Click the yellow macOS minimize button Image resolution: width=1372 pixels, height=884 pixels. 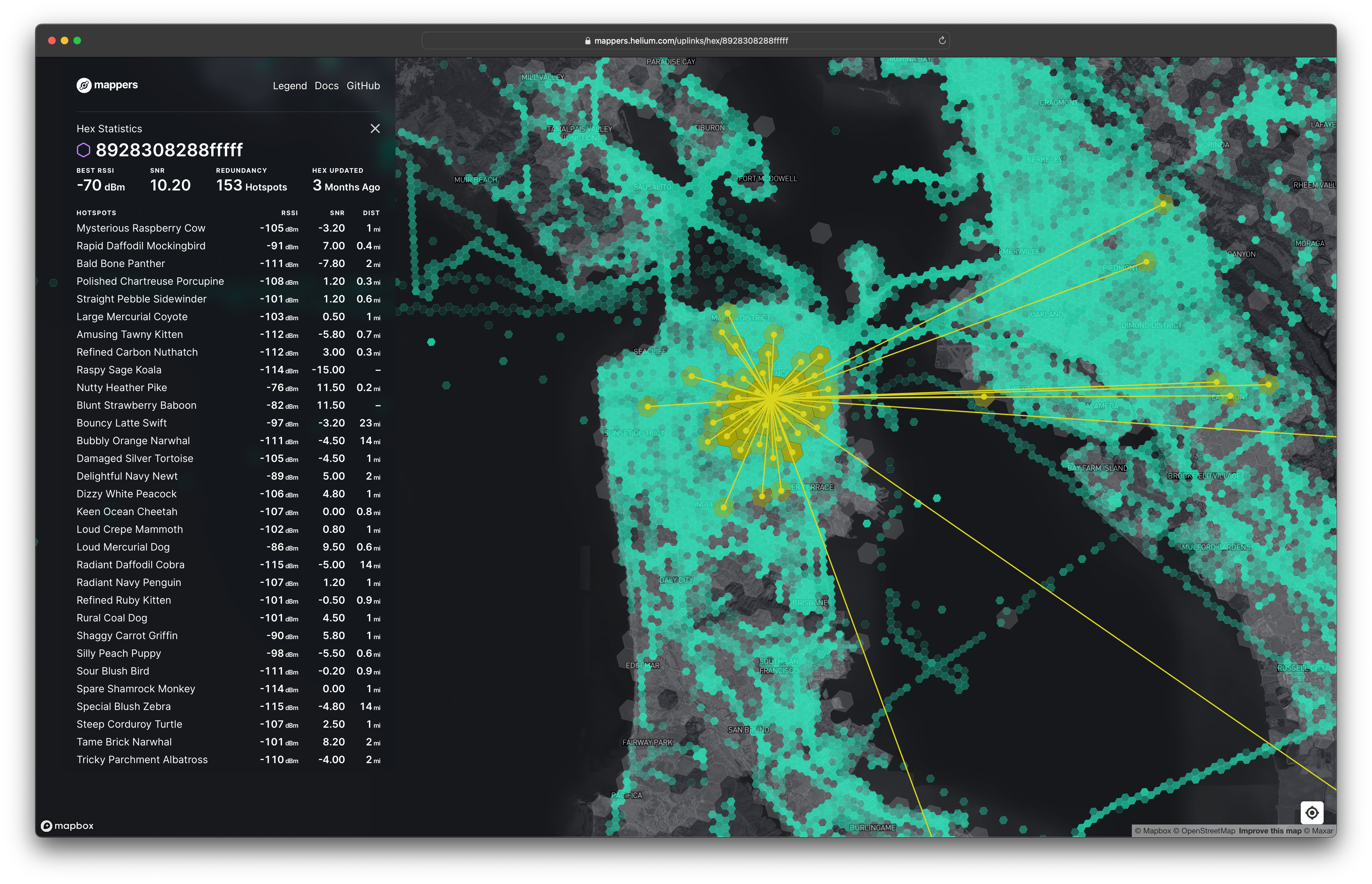pos(64,41)
